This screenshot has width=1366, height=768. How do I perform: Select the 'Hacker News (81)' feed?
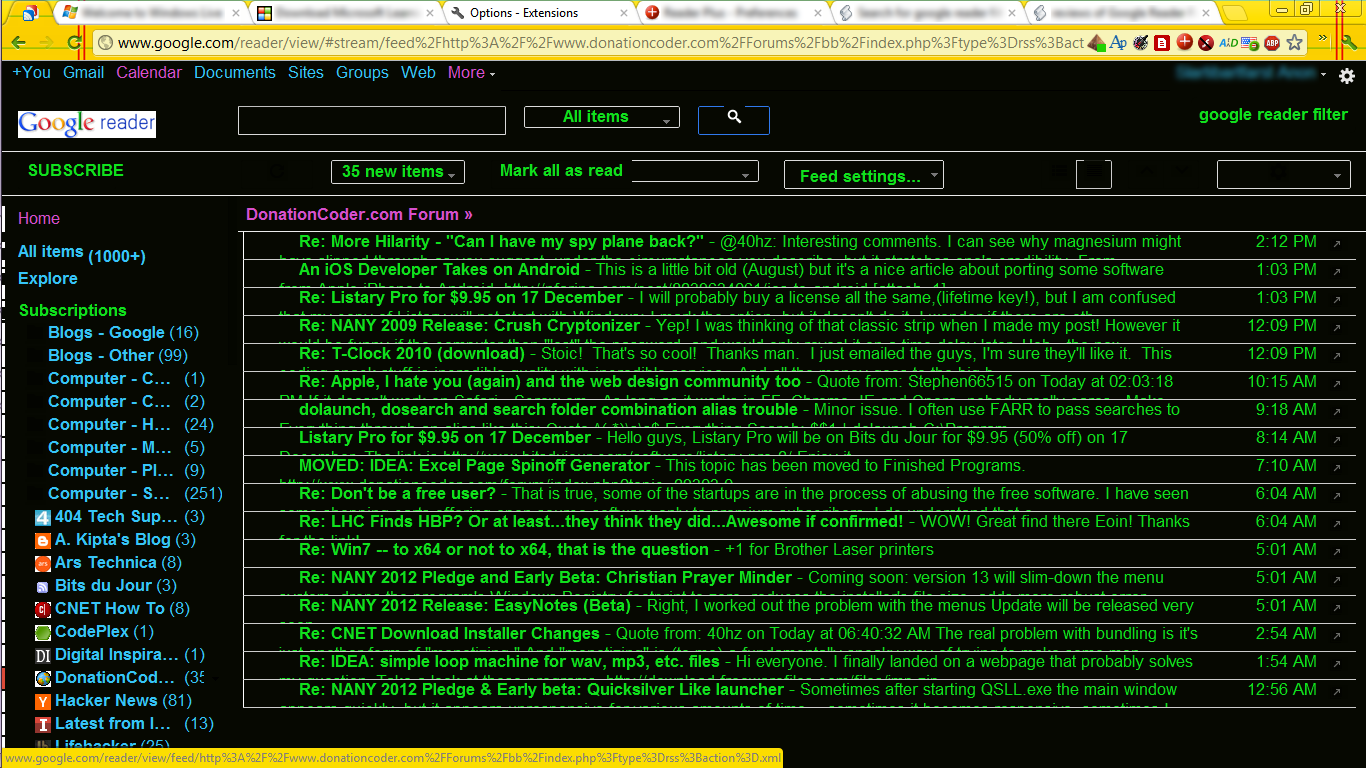(123, 701)
